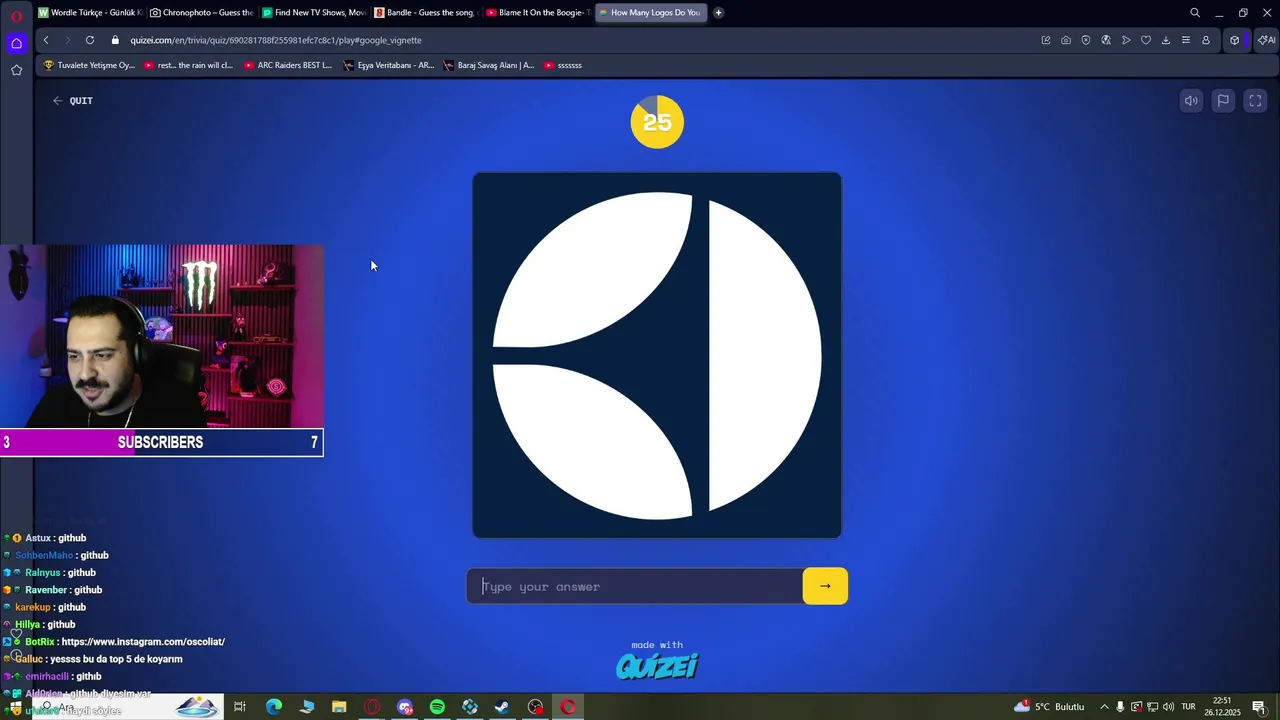The height and width of the screenshot is (720, 1280).
Task: Open Steam from taskbar
Action: click(502, 707)
